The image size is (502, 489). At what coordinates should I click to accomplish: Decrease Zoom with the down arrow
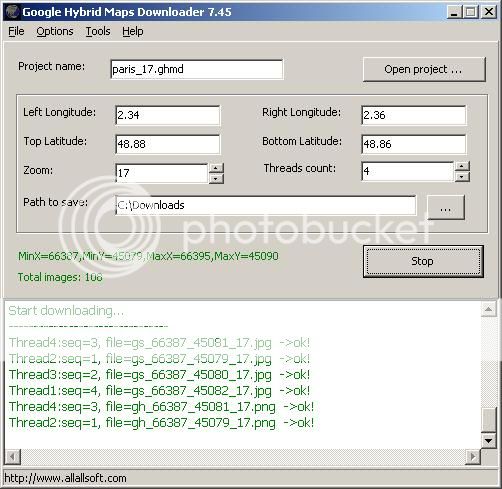[x=216, y=179]
